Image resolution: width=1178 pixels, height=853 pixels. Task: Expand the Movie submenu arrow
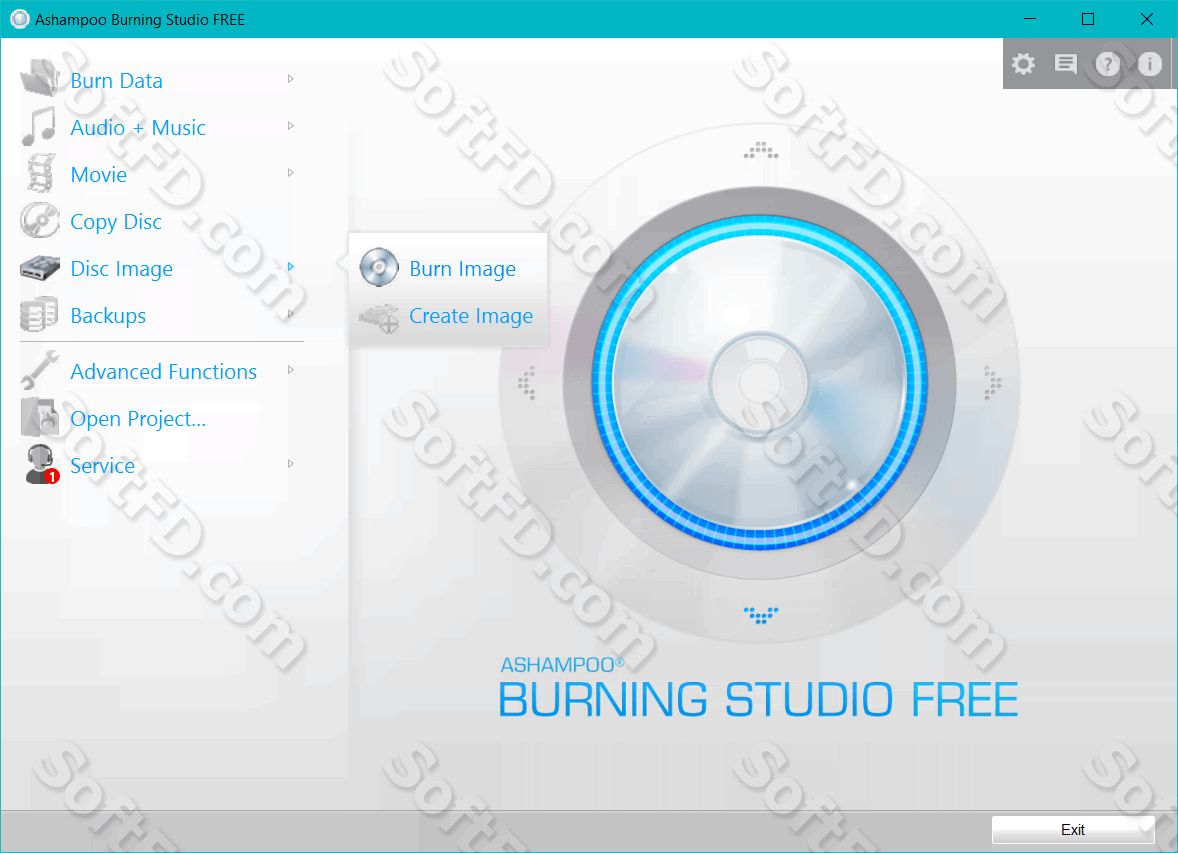click(291, 173)
